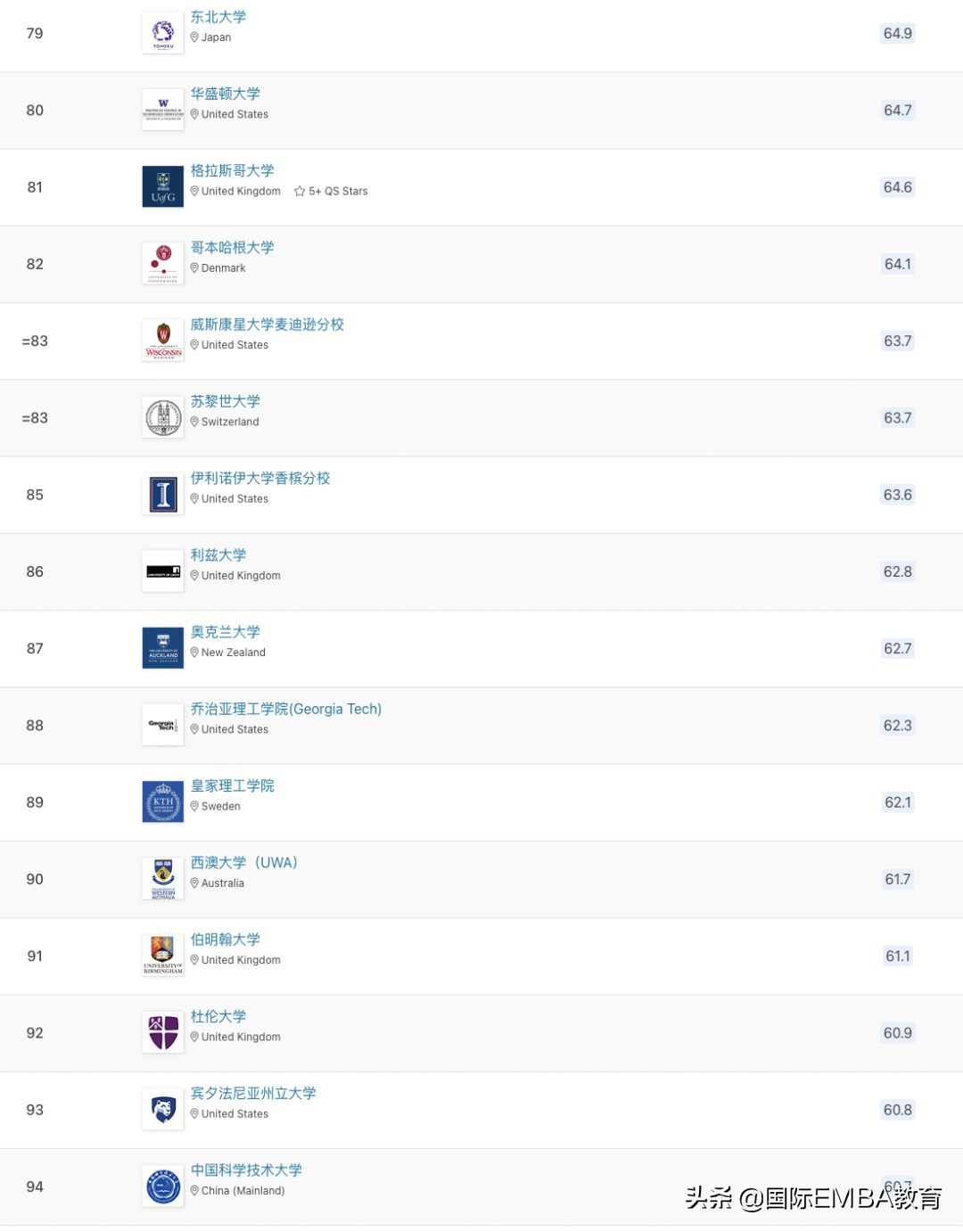Click the Penn State lion logo
The width and height of the screenshot is (963, 1232).
(163, 1110)
